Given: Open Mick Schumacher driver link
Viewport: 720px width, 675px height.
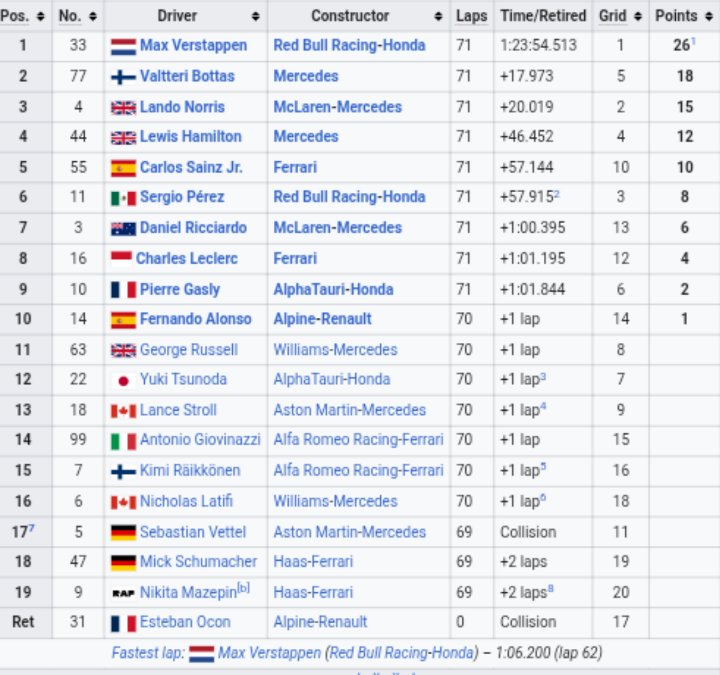Looking at the screenshot, I should click(198, 562).
